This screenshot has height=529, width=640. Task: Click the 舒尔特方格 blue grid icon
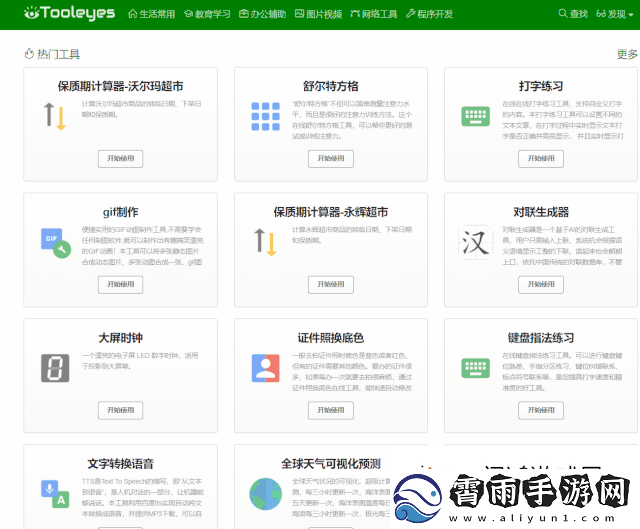(266, 116)
